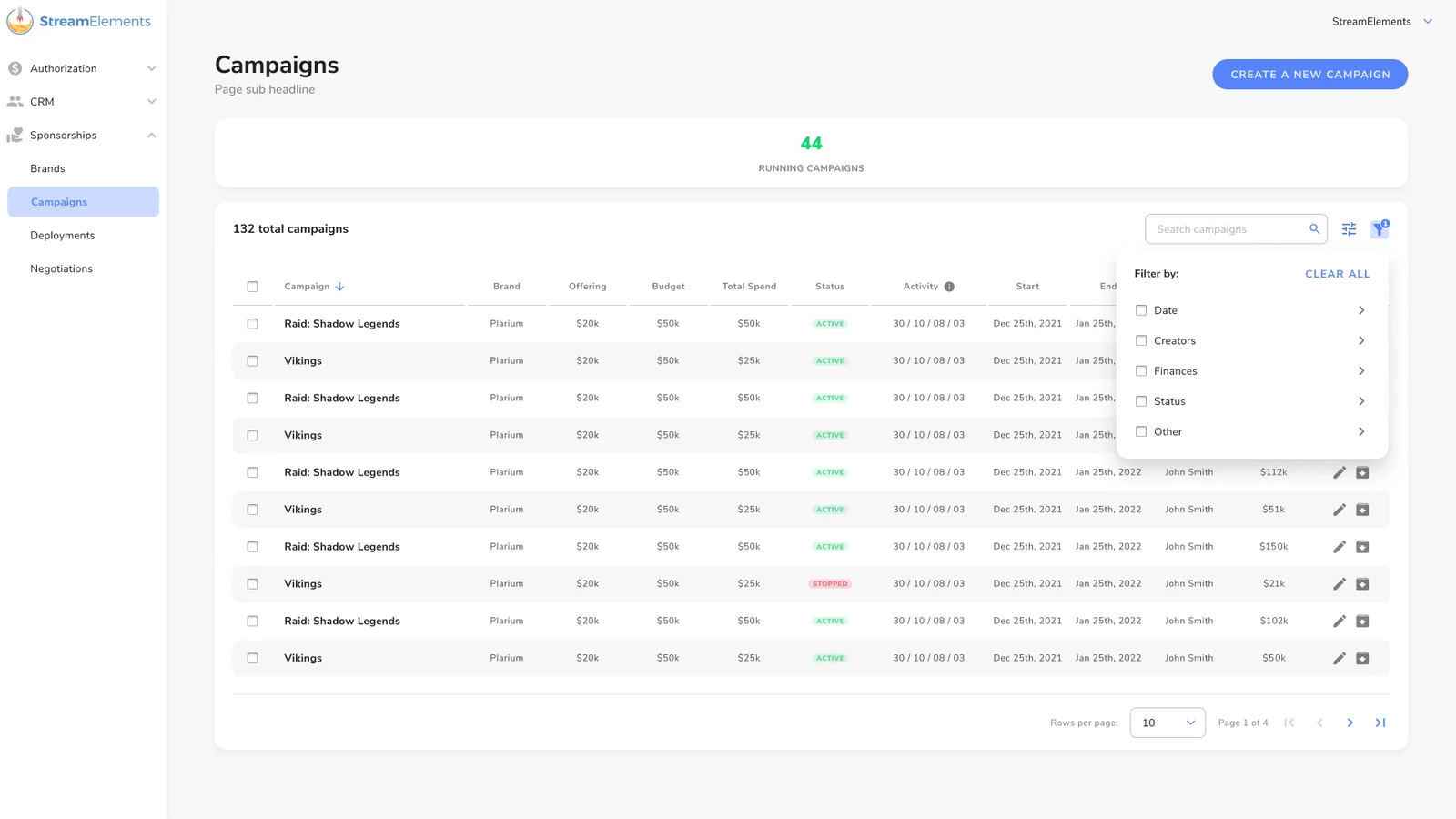The height and width of the screenshot is (819, 1456).
Task: Go to the previous page arrow
Action: 1319,723
